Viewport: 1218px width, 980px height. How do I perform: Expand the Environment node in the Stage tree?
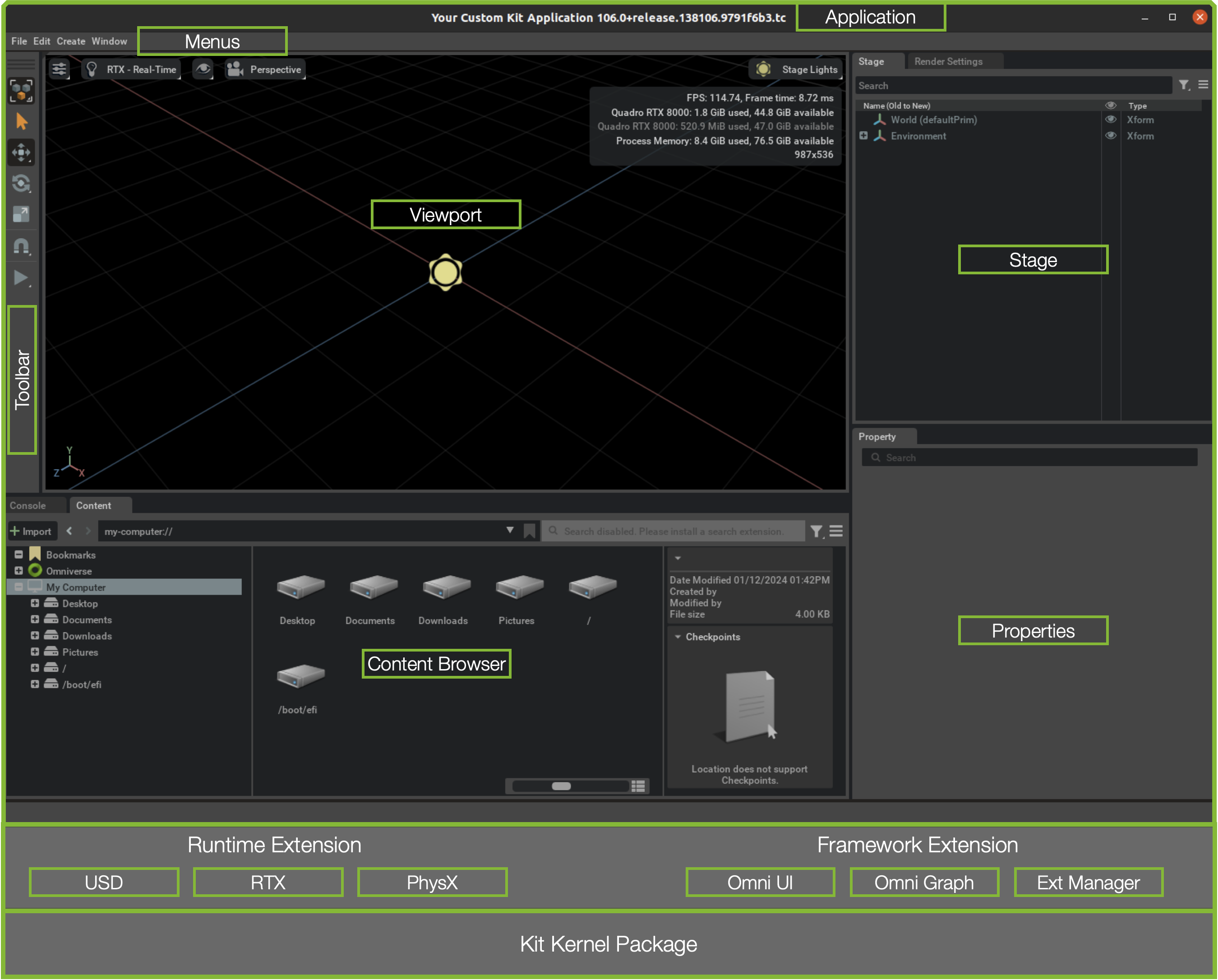click(863, 136)
